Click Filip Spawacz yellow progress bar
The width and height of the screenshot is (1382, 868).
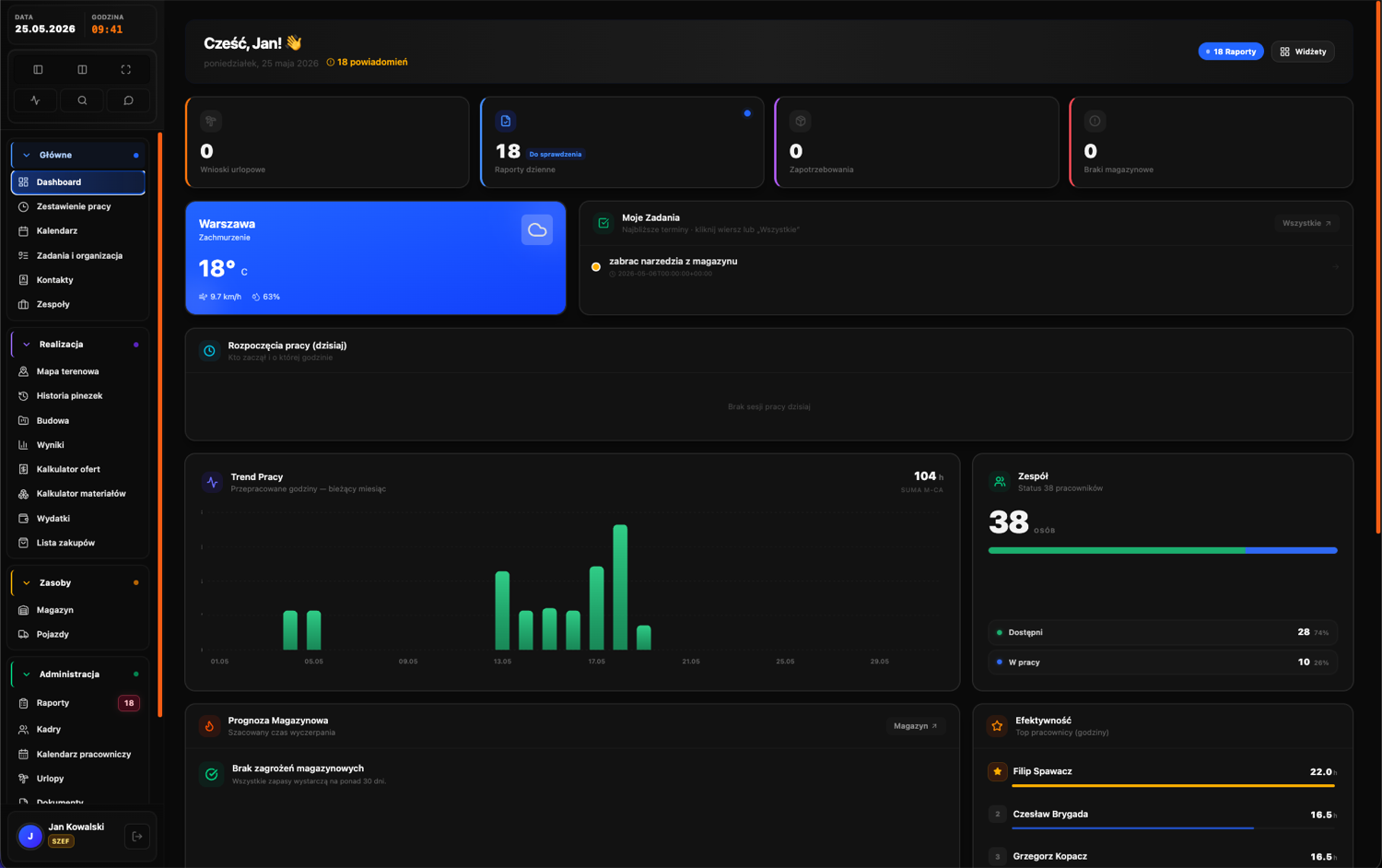click(1173, 786)
